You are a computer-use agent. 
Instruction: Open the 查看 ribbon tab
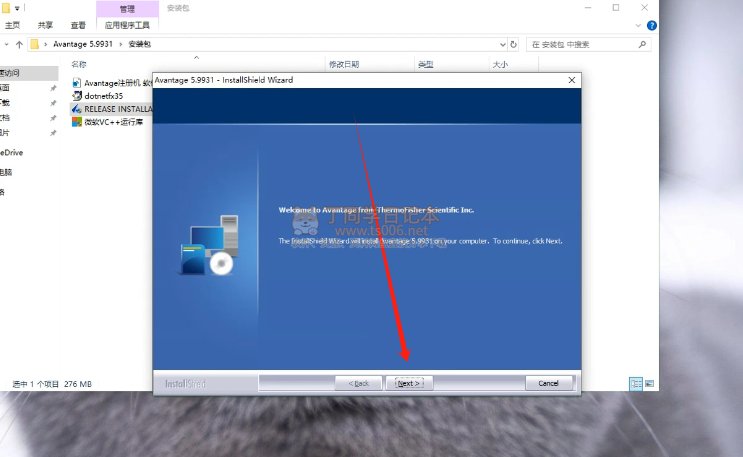[x=78, y=25]
